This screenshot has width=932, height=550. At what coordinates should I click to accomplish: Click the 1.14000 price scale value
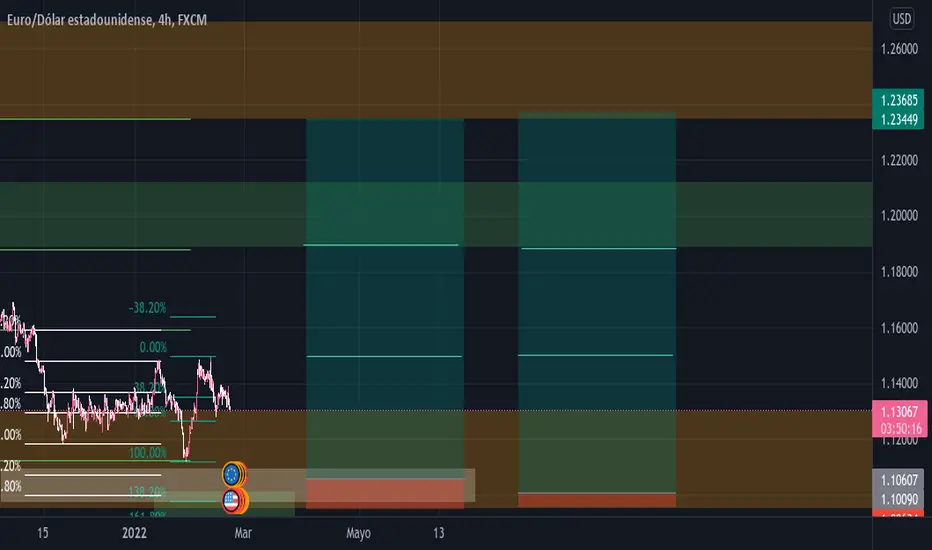tap(899, 383)
